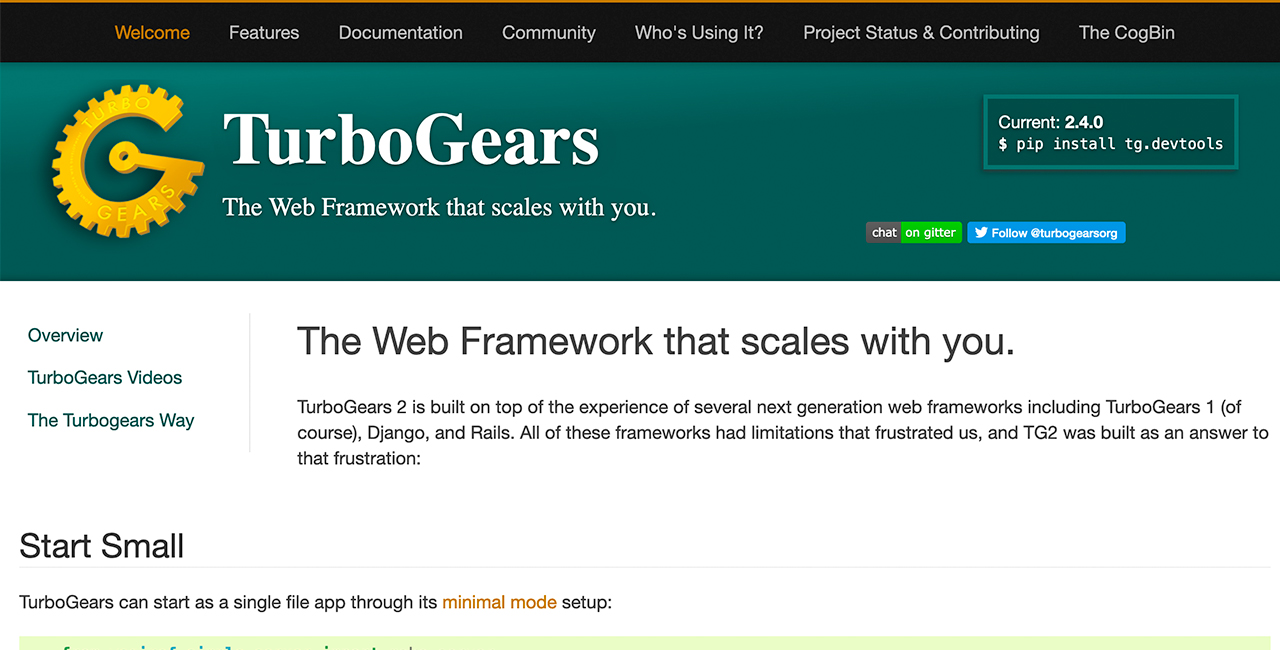Click the pip install tg.devtools command
The height and width of the screenshot is (650, 1280).
coord(1110,144)
